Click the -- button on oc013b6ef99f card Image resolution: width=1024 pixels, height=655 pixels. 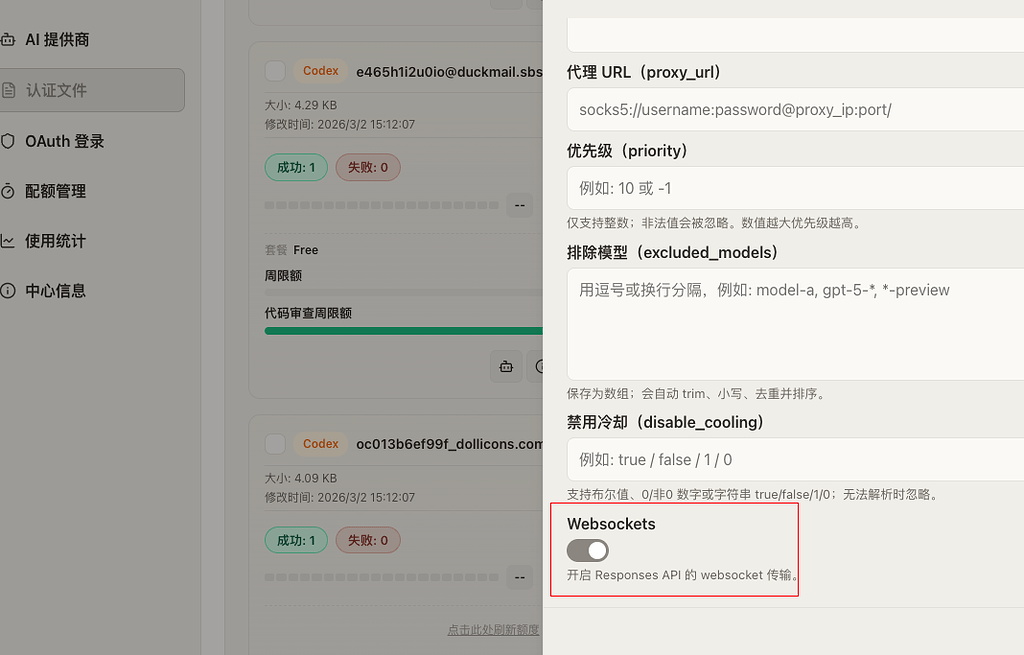520,577
